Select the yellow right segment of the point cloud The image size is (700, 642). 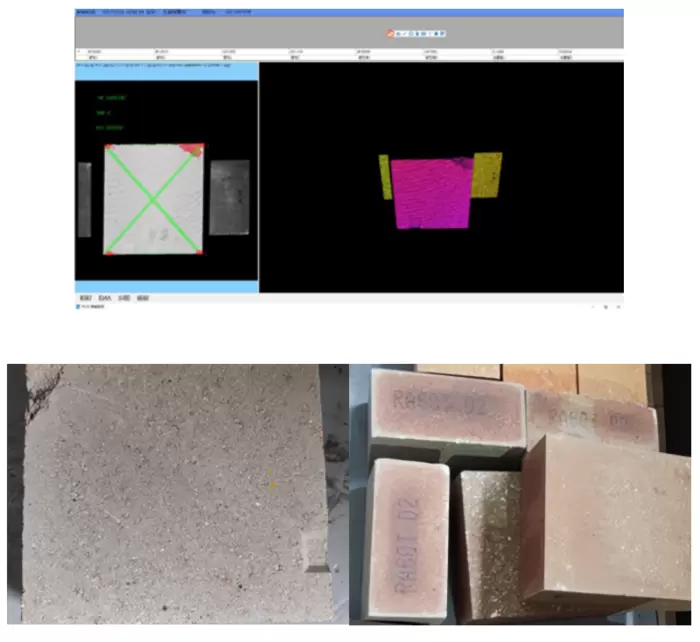pos(487,172)
